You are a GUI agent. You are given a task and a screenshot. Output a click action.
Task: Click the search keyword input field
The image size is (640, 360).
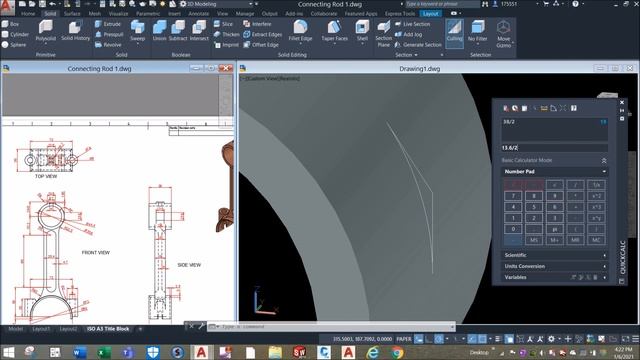click(x=442, y=4)
